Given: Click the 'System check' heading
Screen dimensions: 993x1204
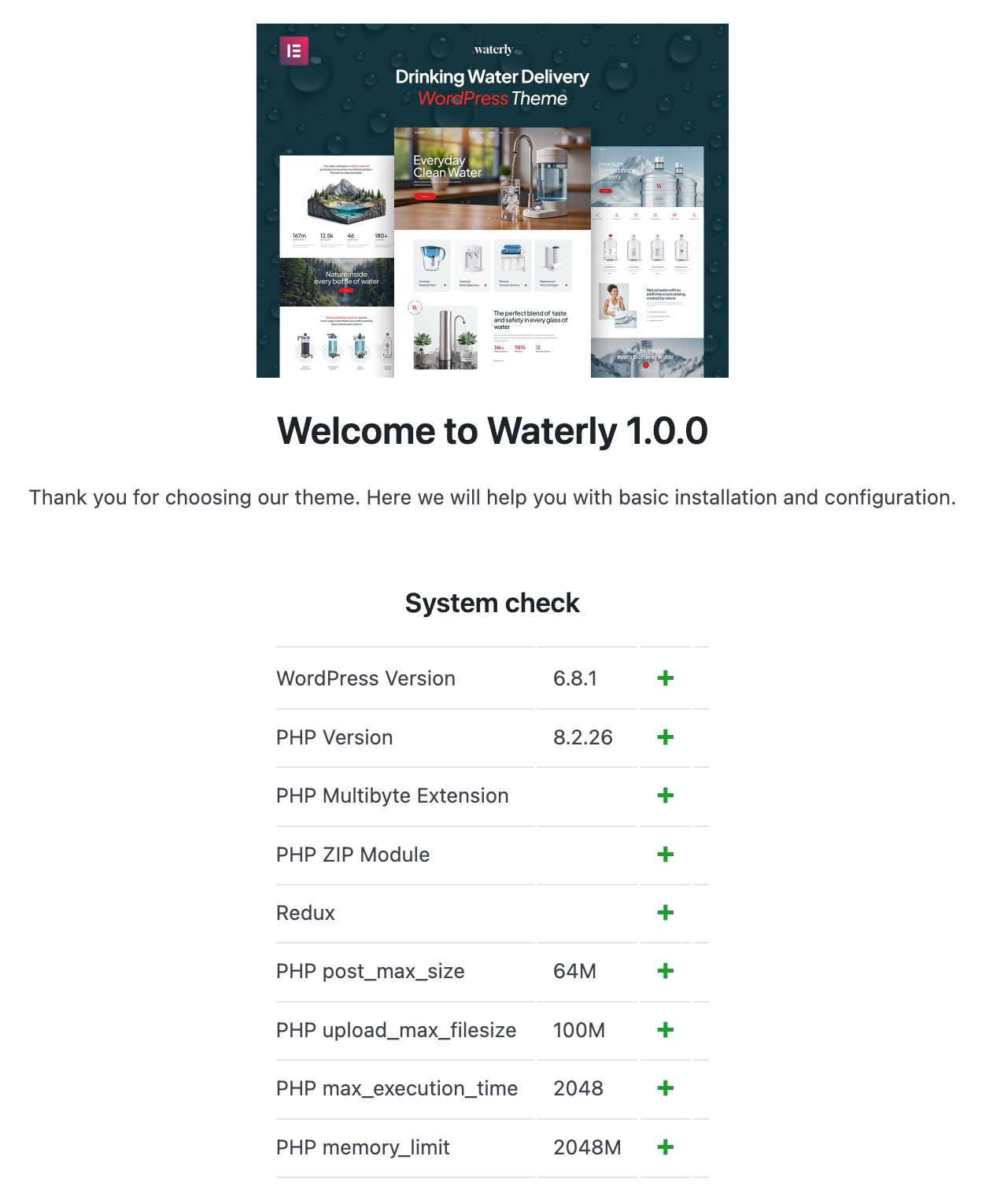Looking at the screenshot, I should click(x=493, y=603).
